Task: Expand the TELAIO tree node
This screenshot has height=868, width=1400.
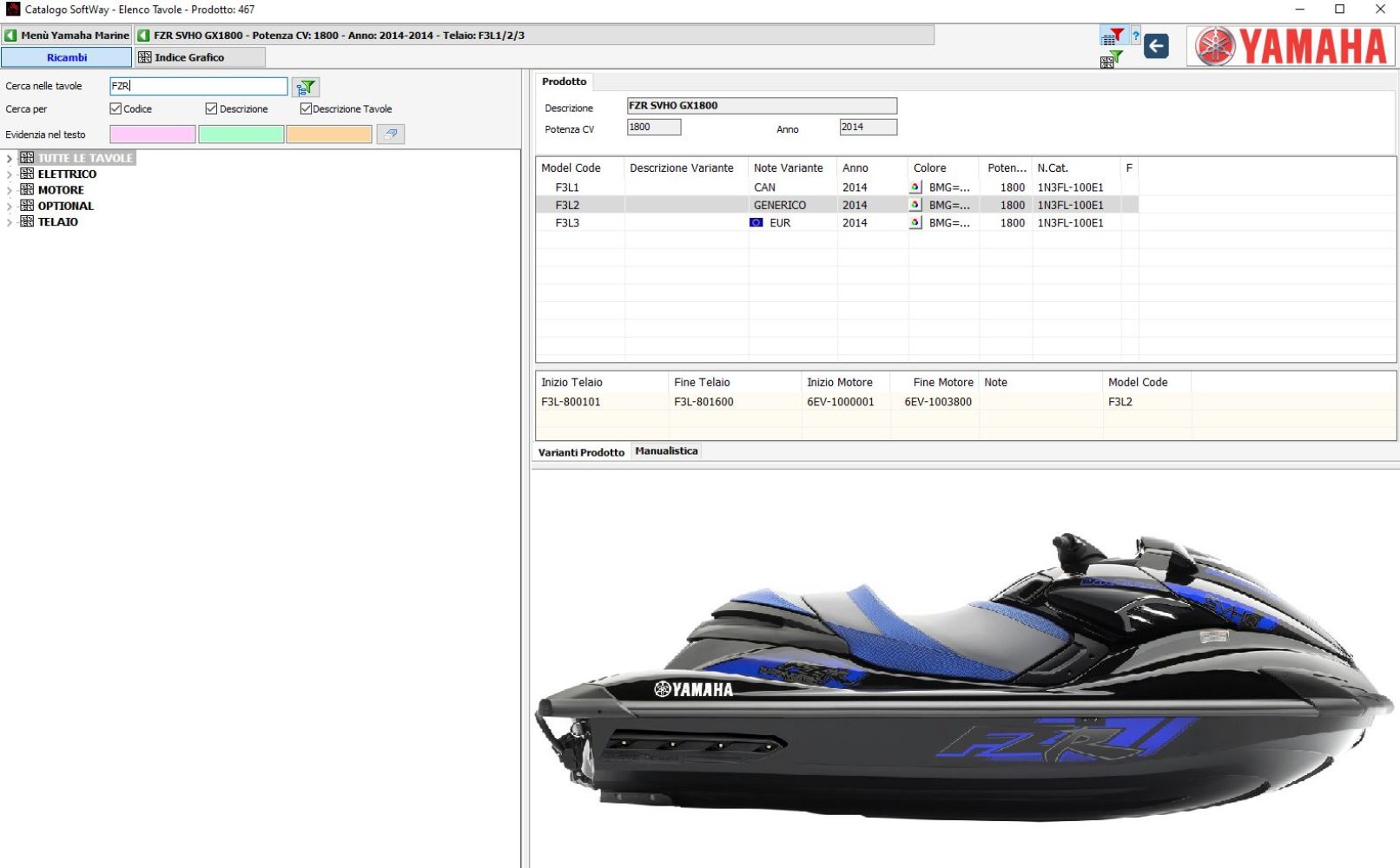Action: [x=10, y=222]
